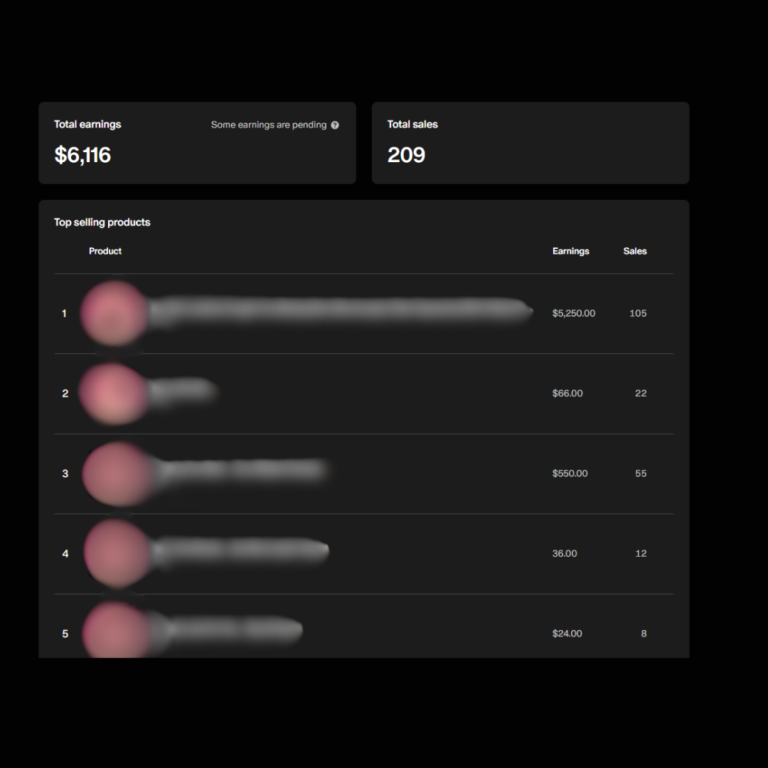768x768 pixels.
Task: Select the rank 3 product thumbnail
Action: coord(116,473)
